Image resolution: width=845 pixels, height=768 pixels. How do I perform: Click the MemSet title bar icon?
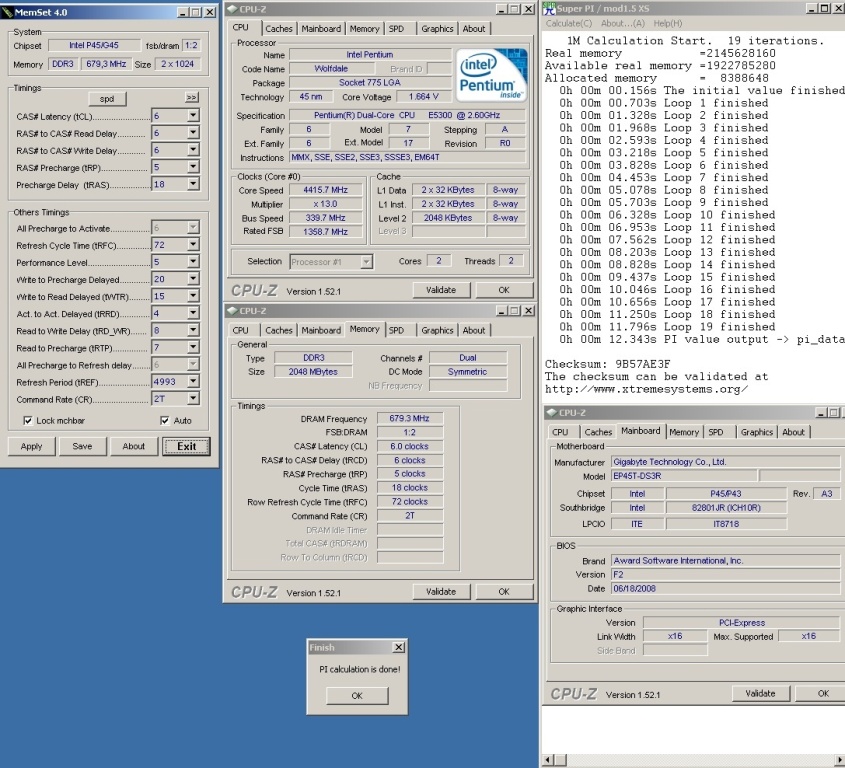7,12
